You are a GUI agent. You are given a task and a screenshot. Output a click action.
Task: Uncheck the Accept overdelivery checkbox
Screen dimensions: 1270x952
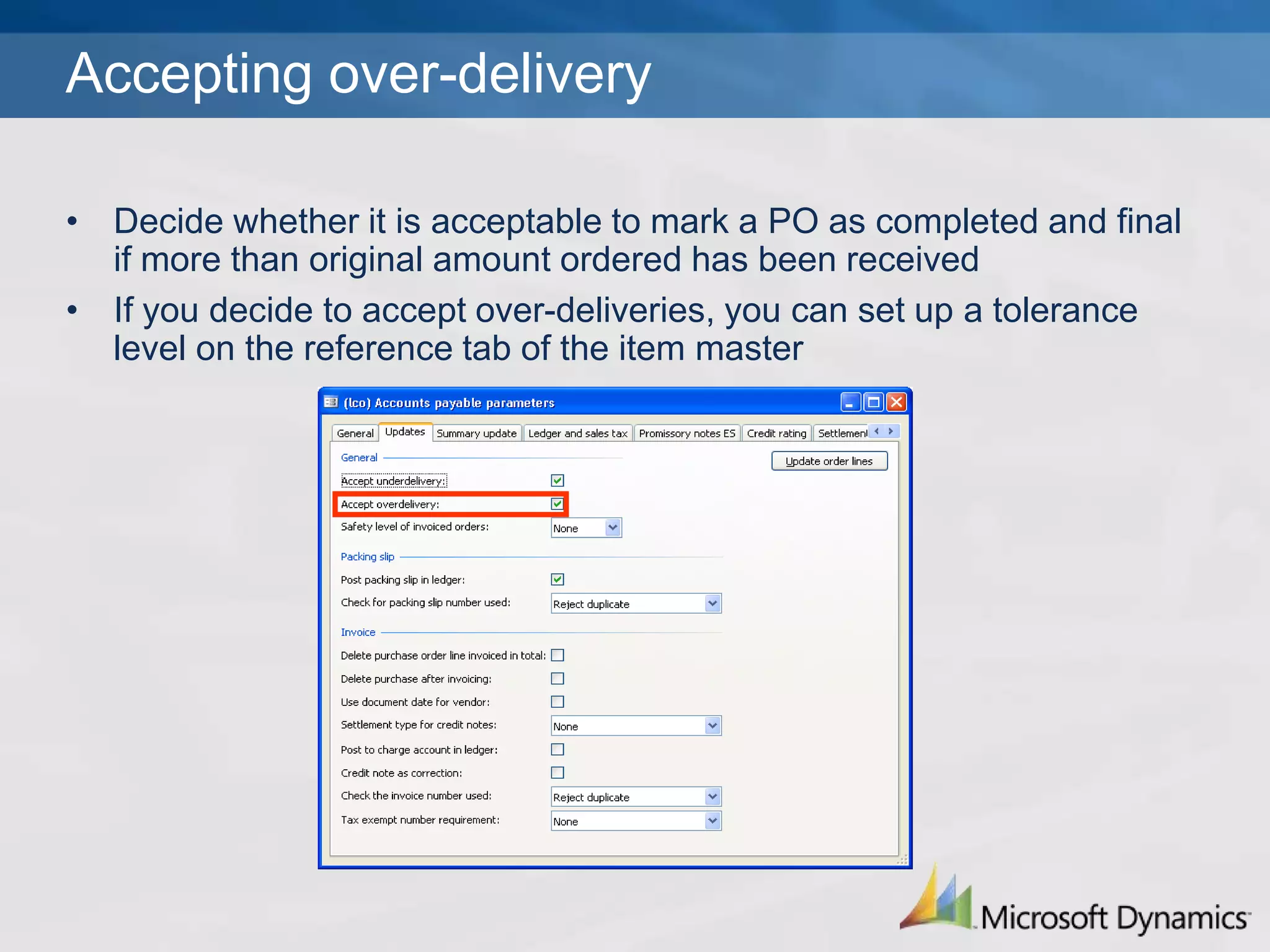(x=557, y=504)
